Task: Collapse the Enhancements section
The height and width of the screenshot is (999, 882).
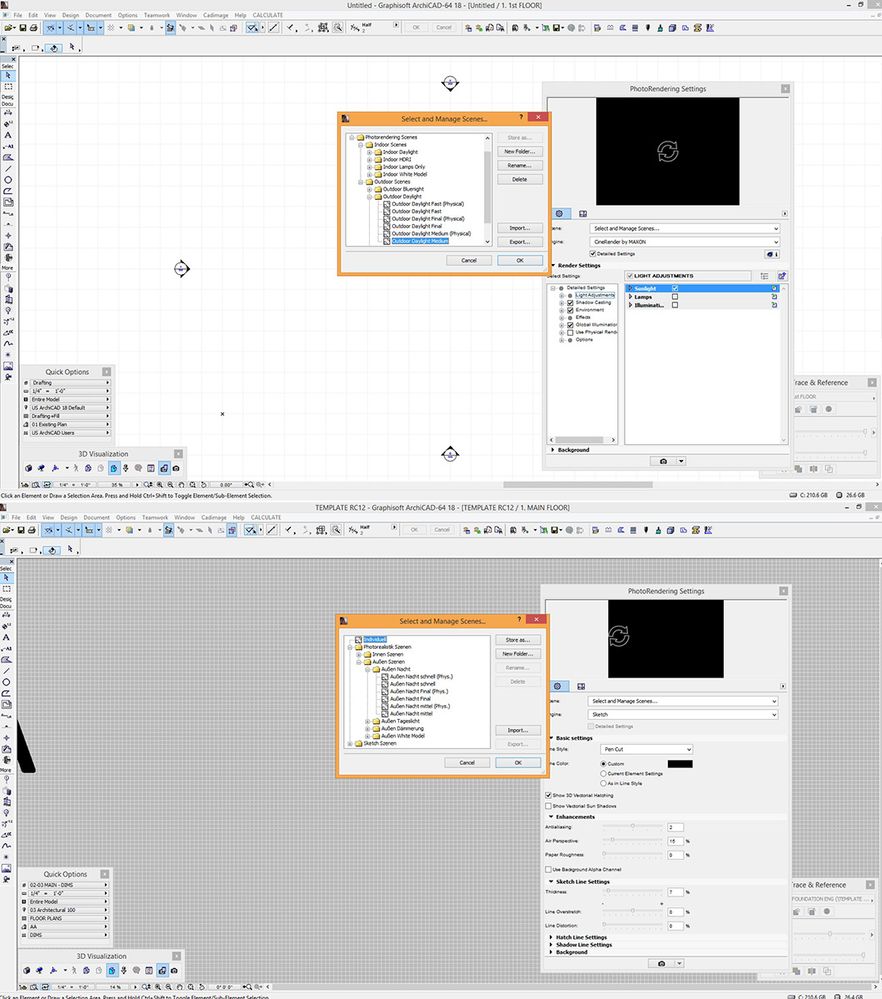Action: [551, 817]
